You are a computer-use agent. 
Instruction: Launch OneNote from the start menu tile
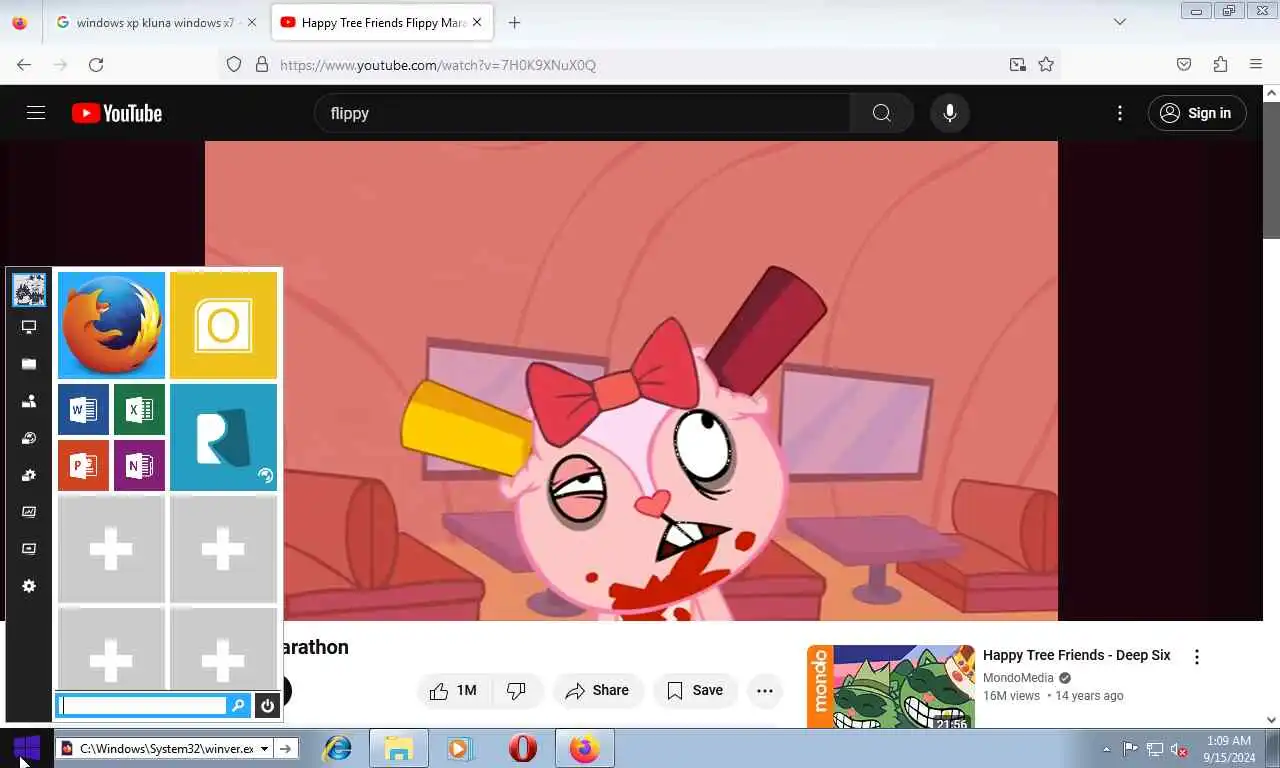[x=139, y=465]
